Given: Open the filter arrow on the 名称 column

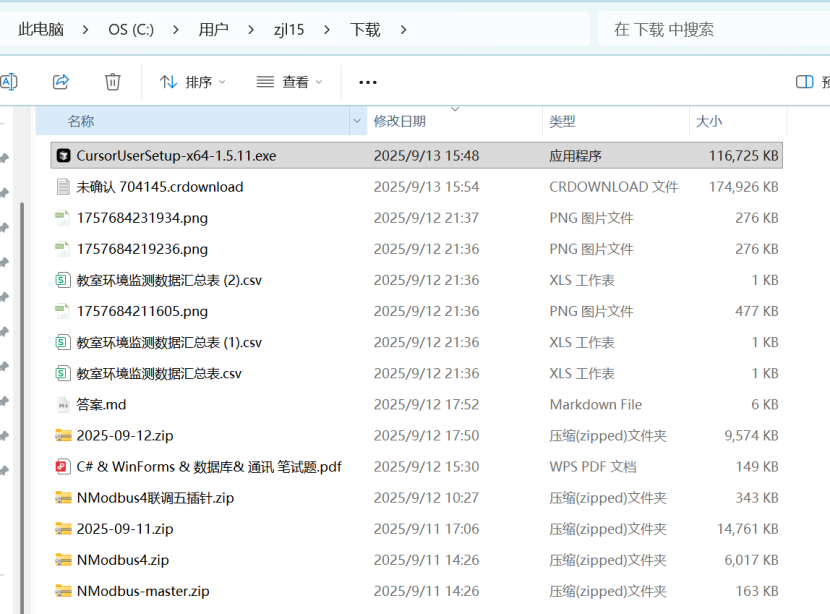Looking at the screenshot, I should tap(357, 120).
